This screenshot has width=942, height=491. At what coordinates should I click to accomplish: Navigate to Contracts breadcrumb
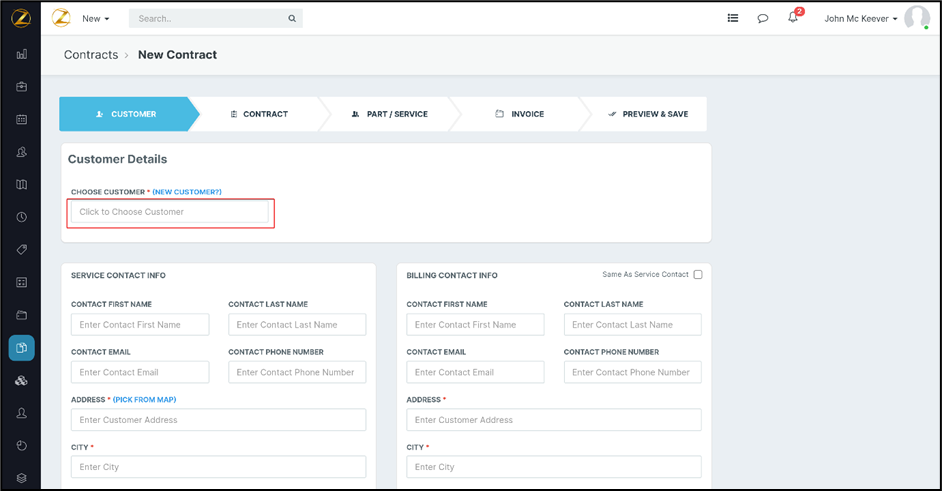click(91, 55)
